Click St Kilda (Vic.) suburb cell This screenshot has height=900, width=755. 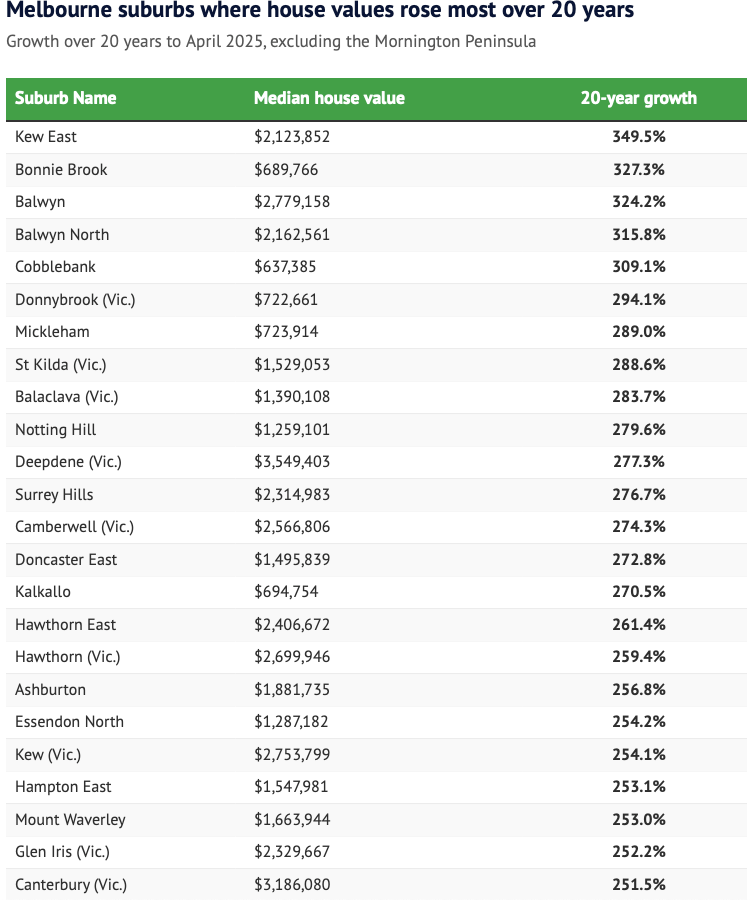pyautogui.click(x=61, y=365)
